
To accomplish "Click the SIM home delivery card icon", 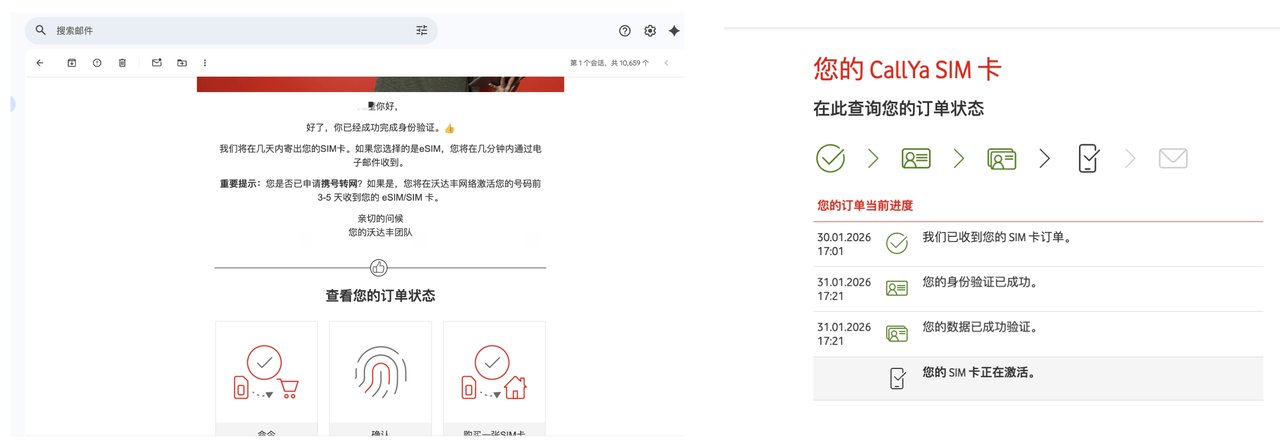I will 494,373.
